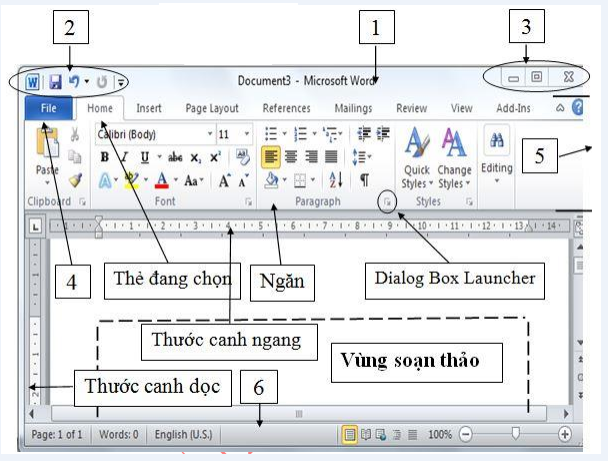Click the Bullets list icon
Image resolution: width=608 pixels, height=461 pixels.
[x=271, y=134]
